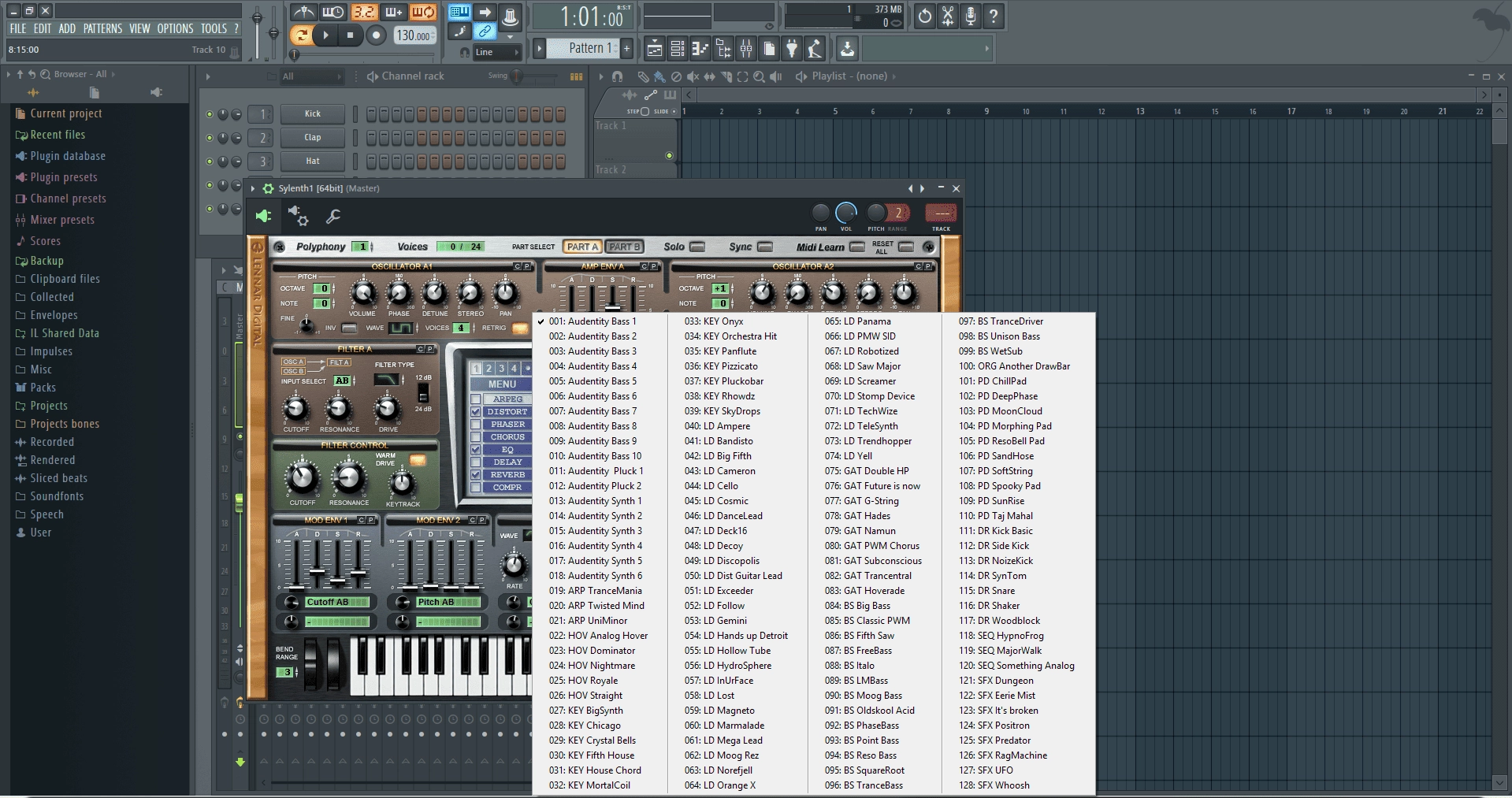Open the Sylenth1 wrench settings icon
1512x798 pixels.
(x=333, y=216)
